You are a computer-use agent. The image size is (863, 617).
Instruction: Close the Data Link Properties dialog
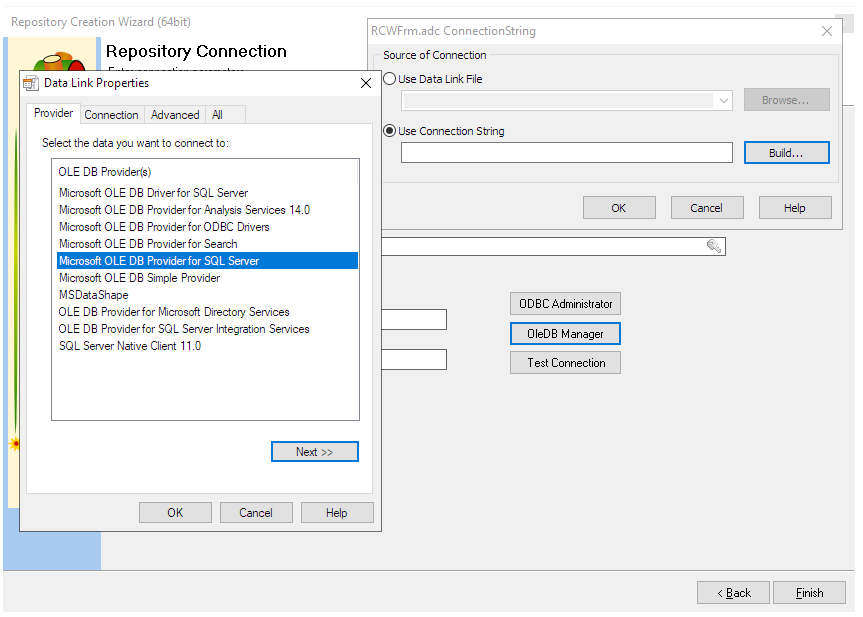[366, 83]
